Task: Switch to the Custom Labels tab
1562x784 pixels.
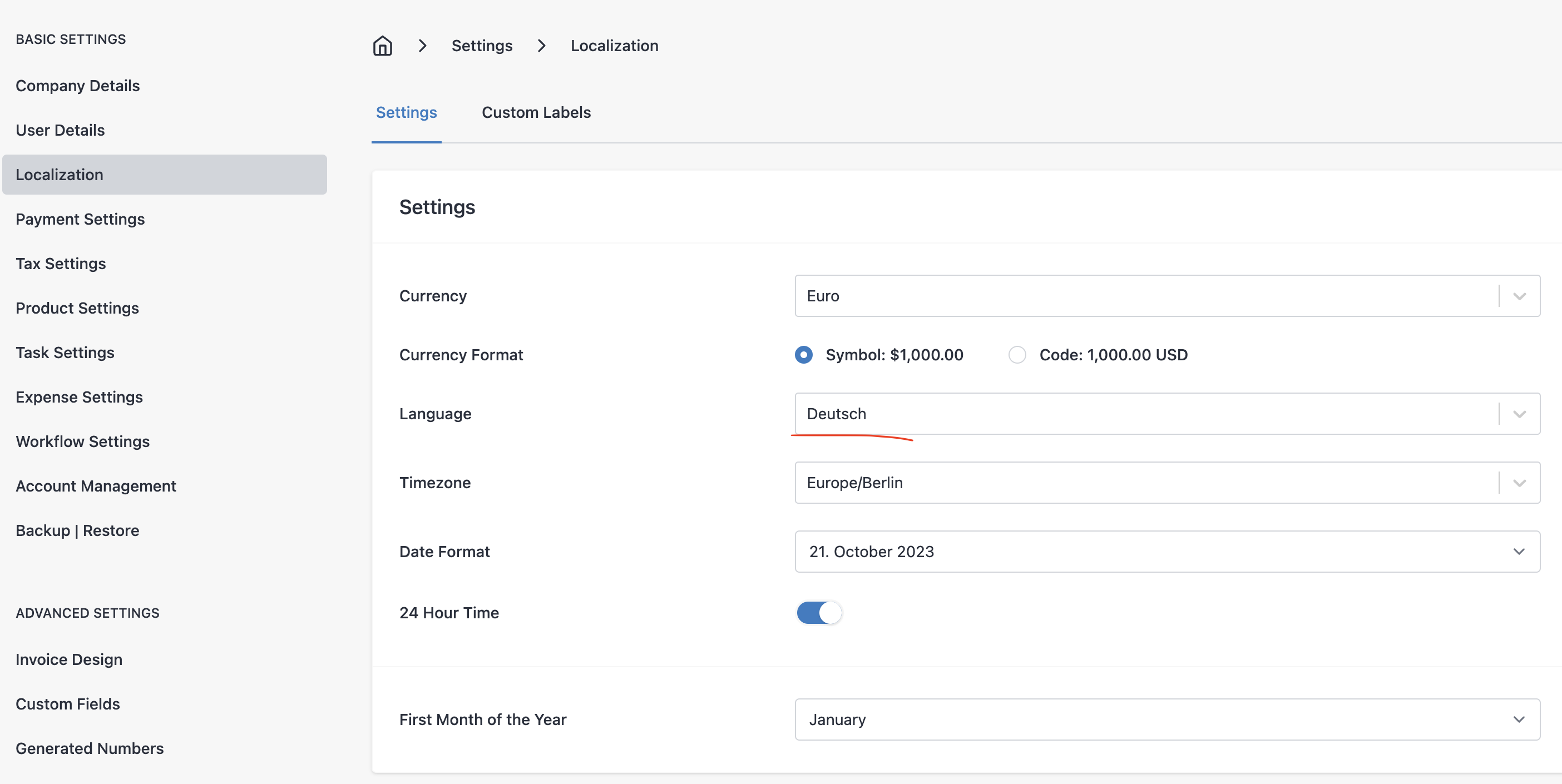Action: [x=536, y=113]
